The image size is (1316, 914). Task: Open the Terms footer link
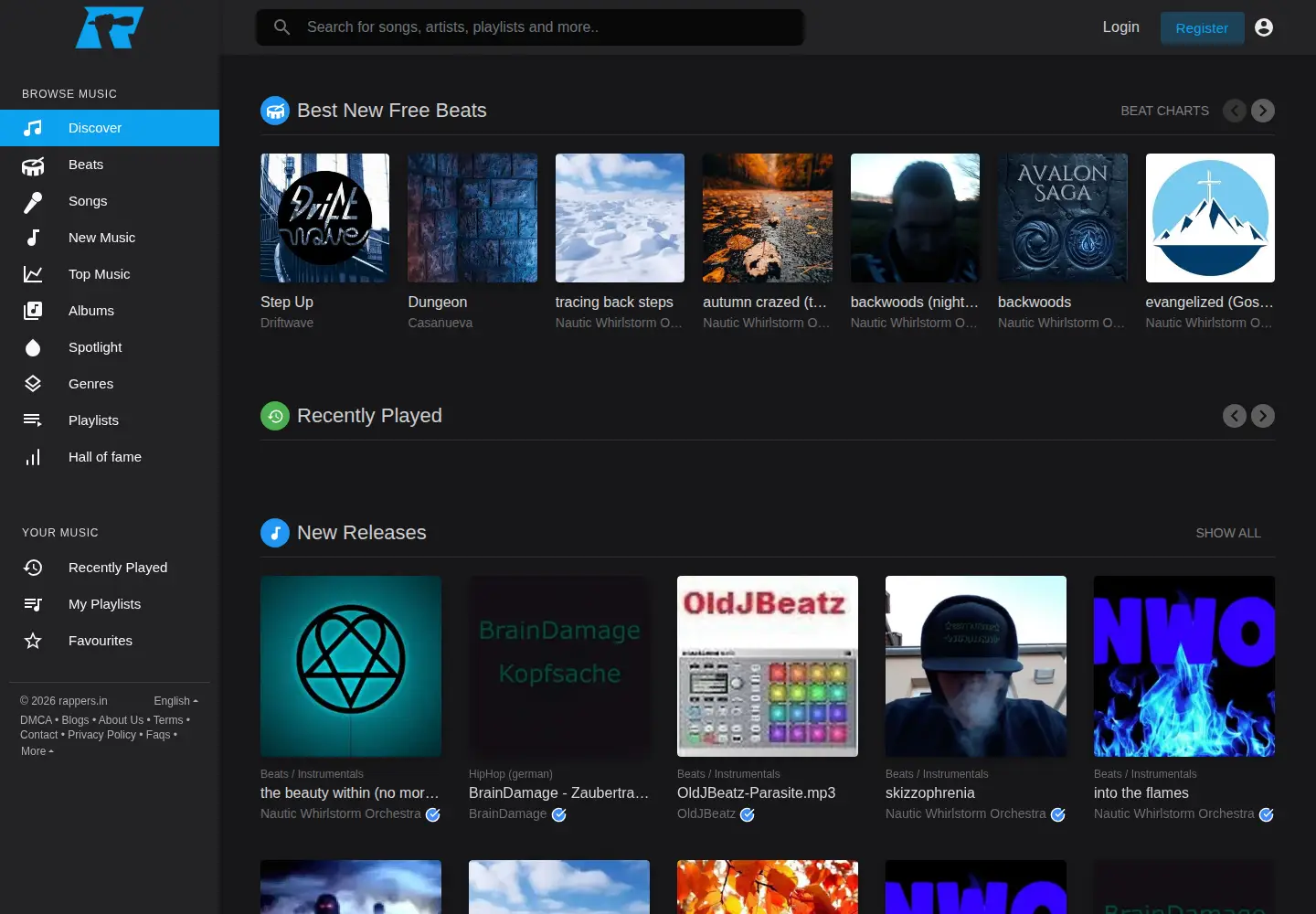pyautogui.click(x=168, y=720)
